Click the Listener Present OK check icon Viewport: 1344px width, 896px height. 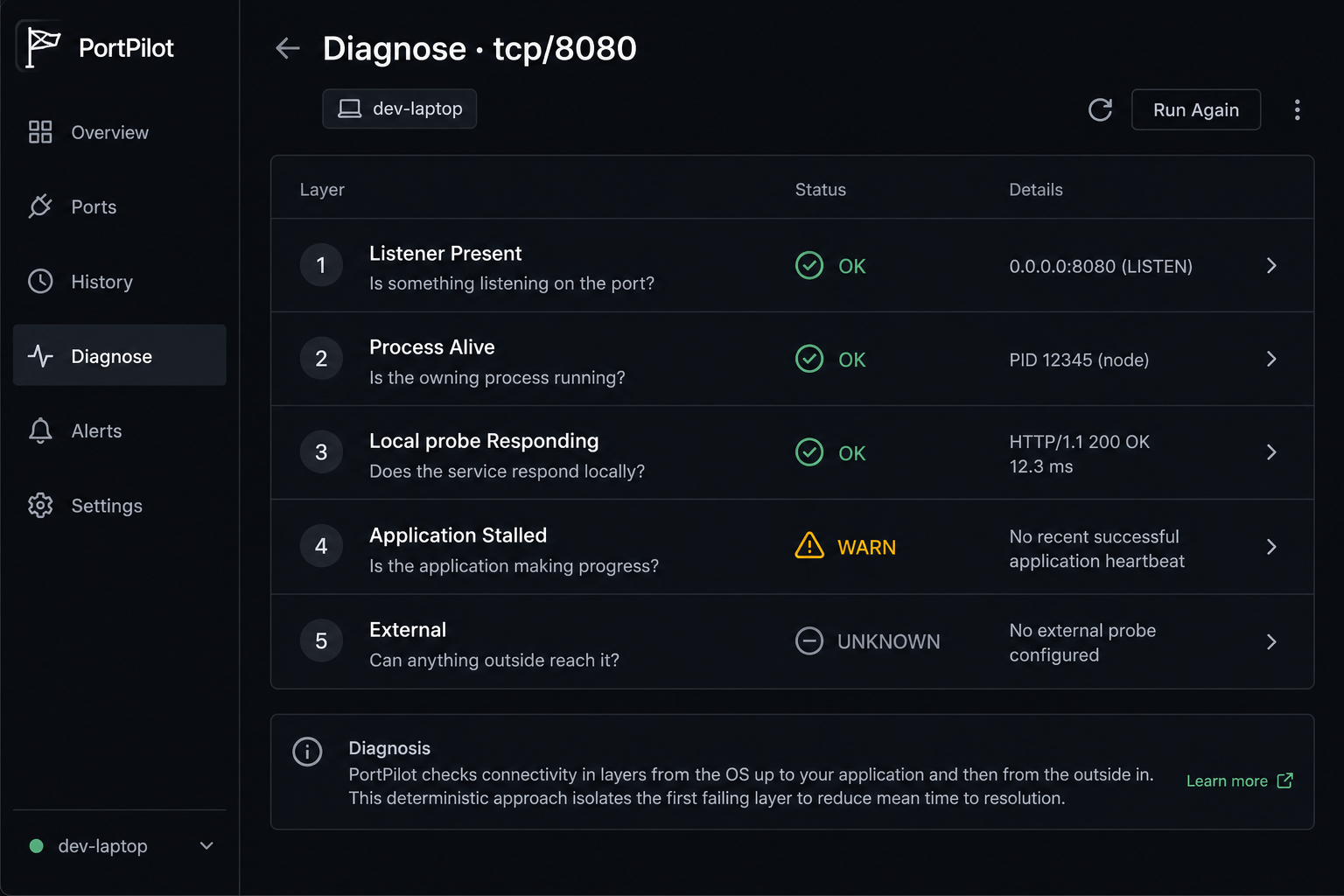tap(809, 265)
